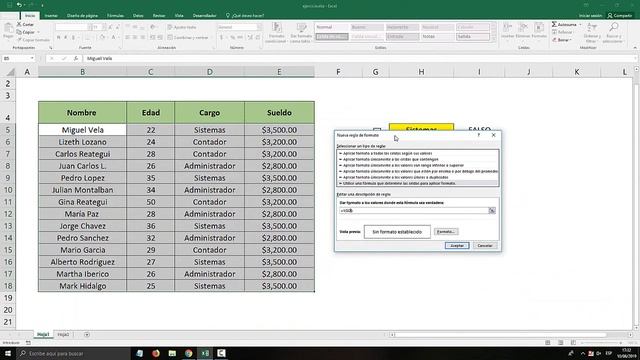Click the insert function fx icon
This screenshot has width=640, height=360.
tap(76, 58)
